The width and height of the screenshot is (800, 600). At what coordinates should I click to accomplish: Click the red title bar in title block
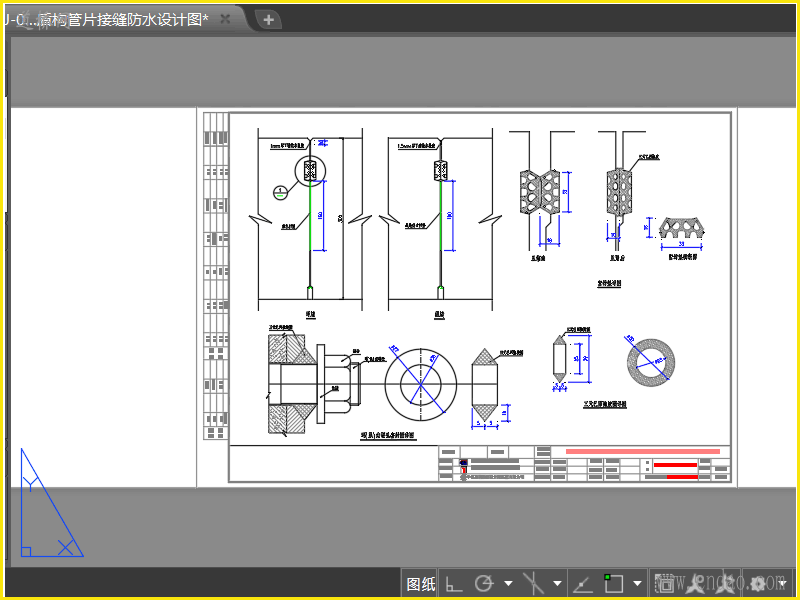coord(642,452)
